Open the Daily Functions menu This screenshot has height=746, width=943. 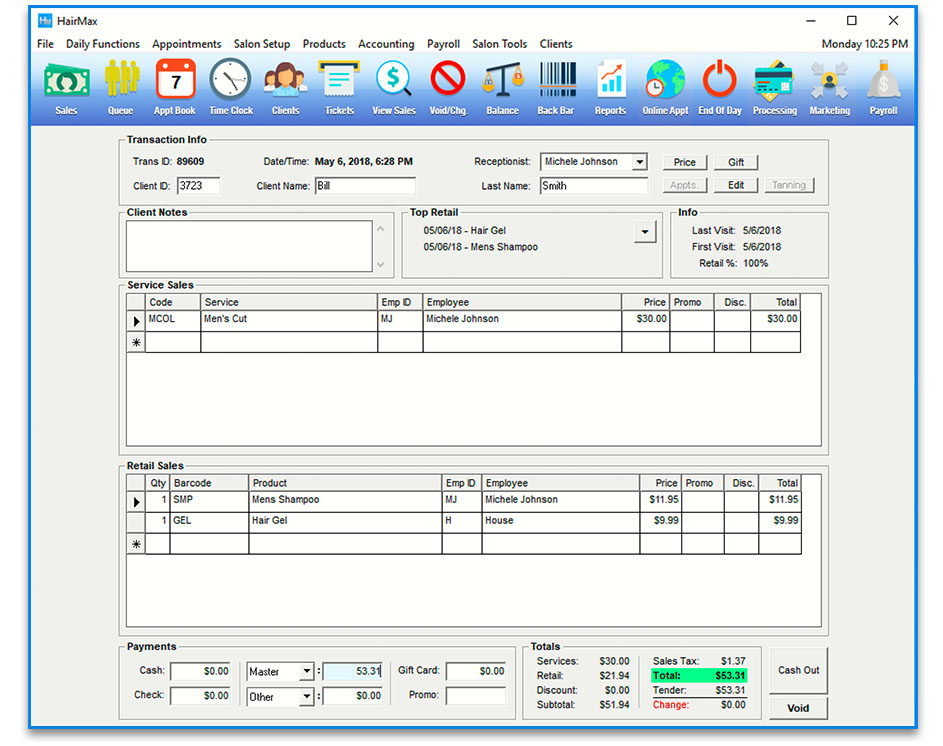[102, 44]
